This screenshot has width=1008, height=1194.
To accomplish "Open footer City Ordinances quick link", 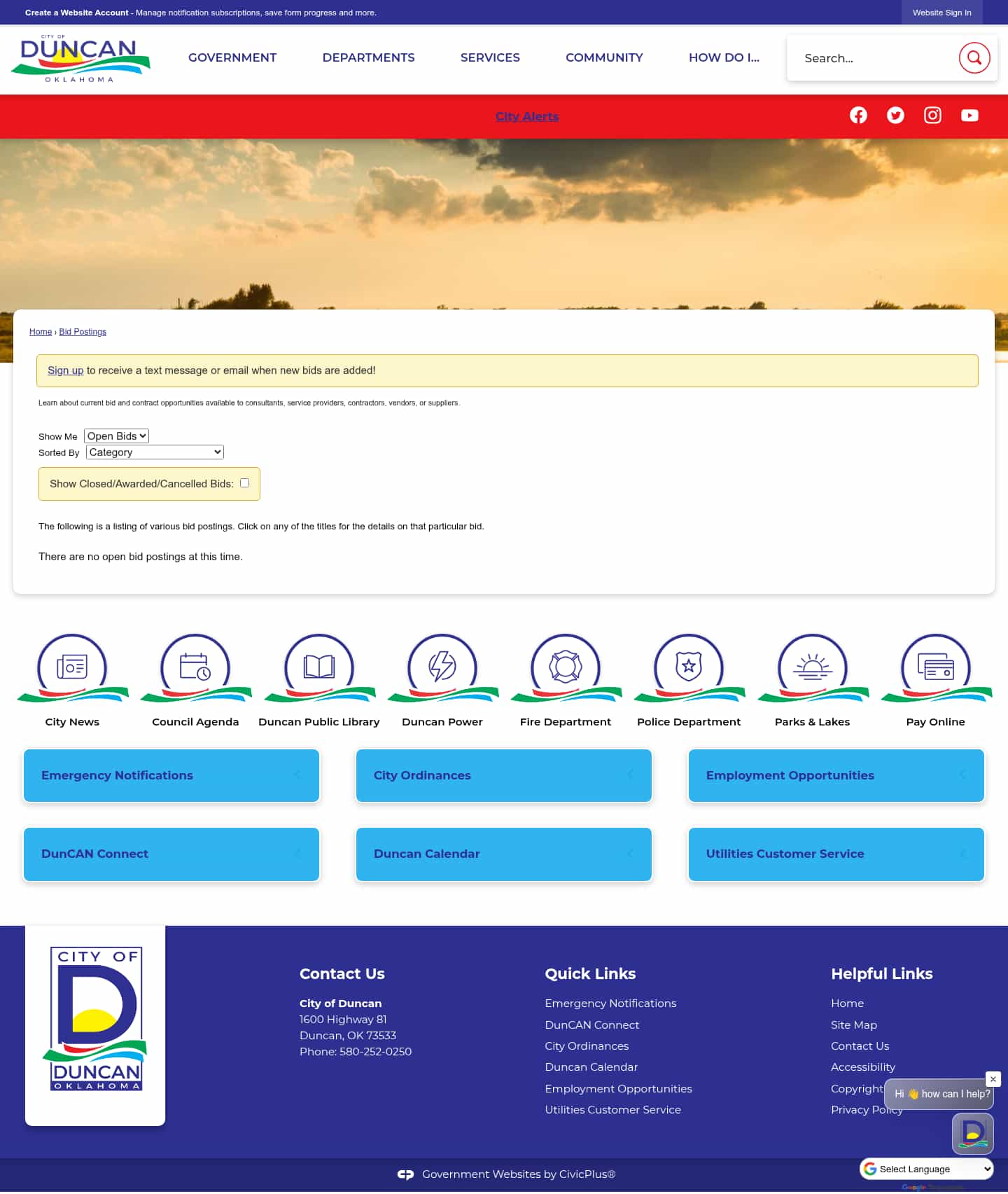I will 587,1046.
